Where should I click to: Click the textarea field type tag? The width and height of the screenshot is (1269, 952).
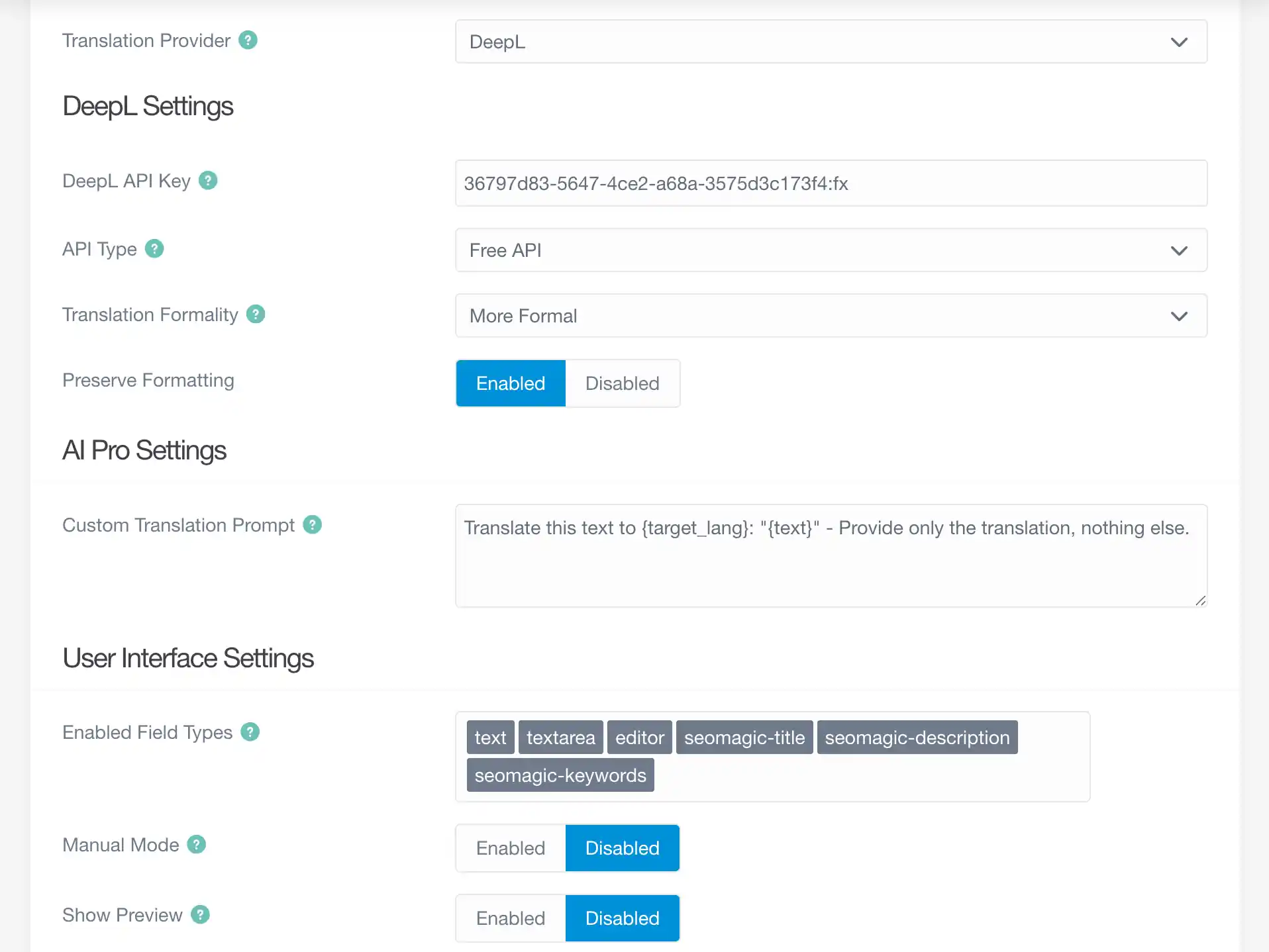point(560,738)
